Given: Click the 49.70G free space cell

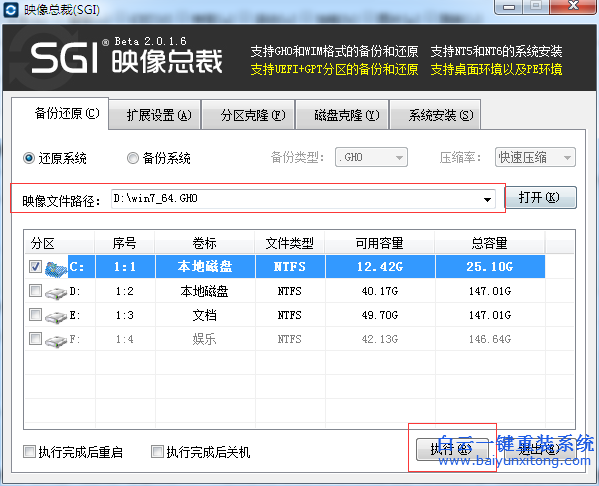Looking at the screenshot, I should [380, 315].
